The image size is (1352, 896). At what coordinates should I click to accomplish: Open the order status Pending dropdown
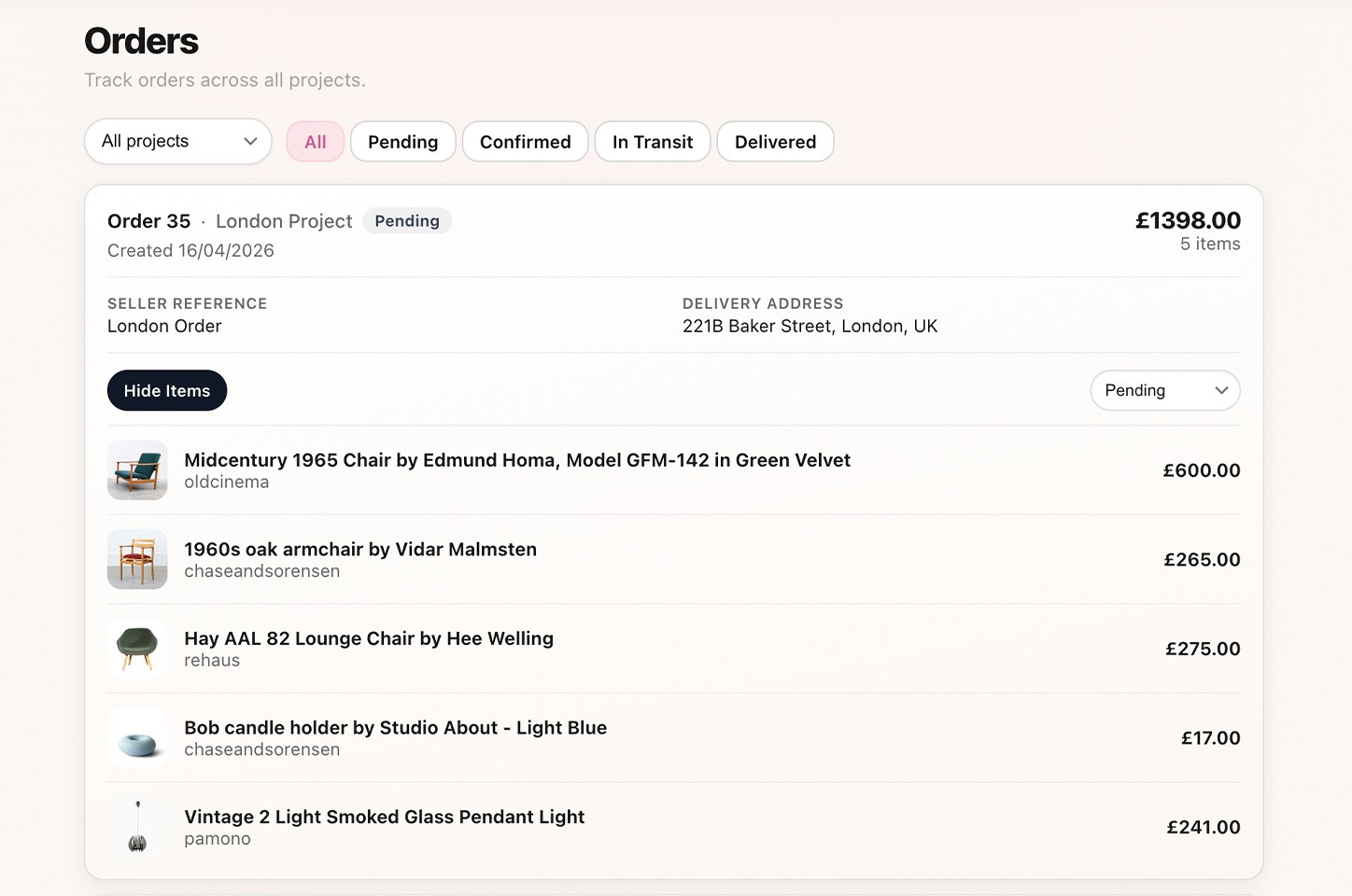(x=1164, y=390)
